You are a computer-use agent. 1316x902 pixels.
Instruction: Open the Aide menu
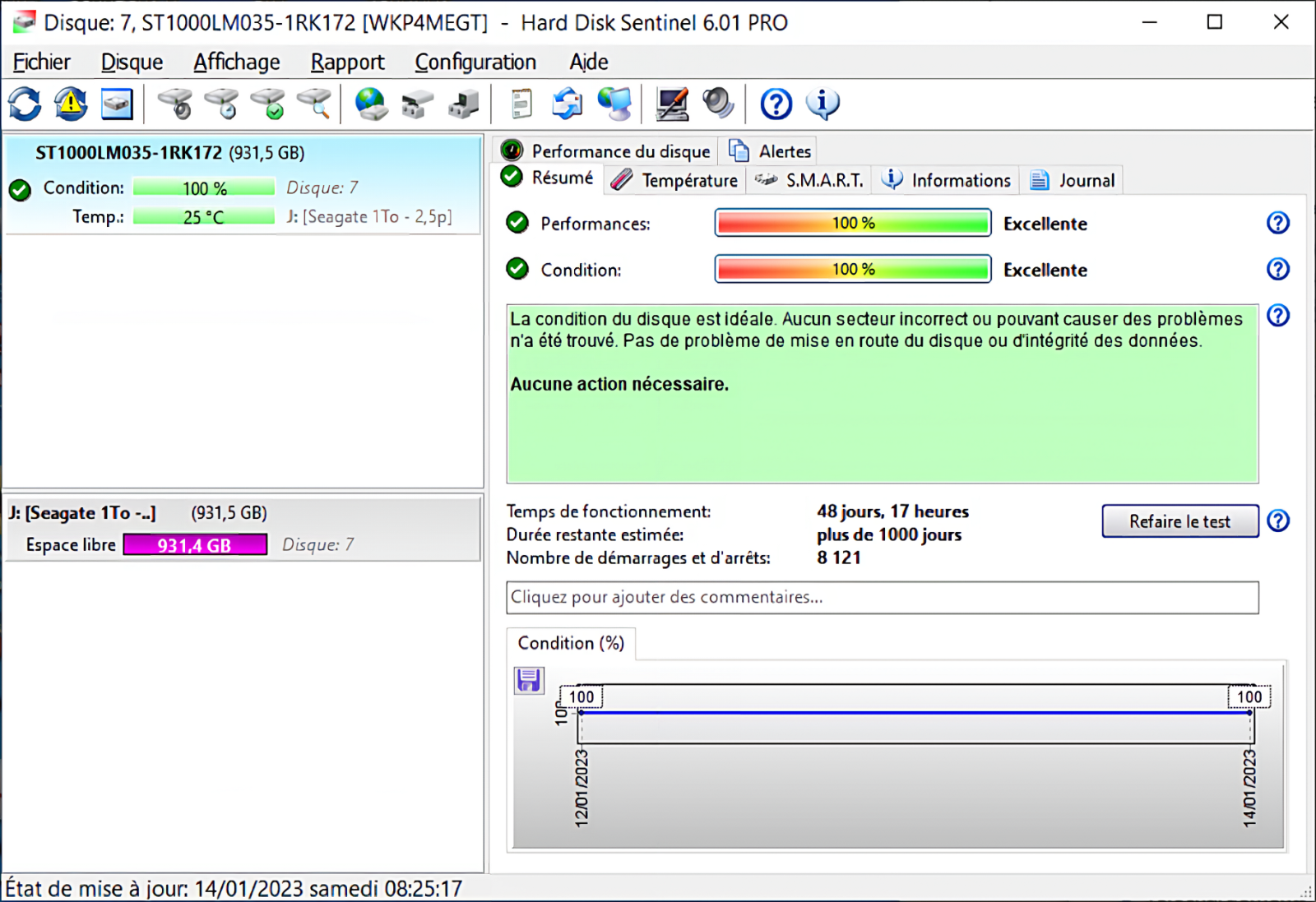[x=589, y=62]
